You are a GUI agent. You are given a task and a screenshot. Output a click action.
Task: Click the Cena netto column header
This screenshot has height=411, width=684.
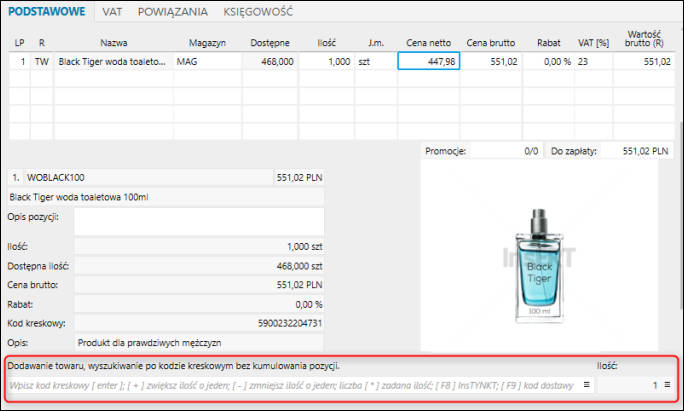click(428, 43)
